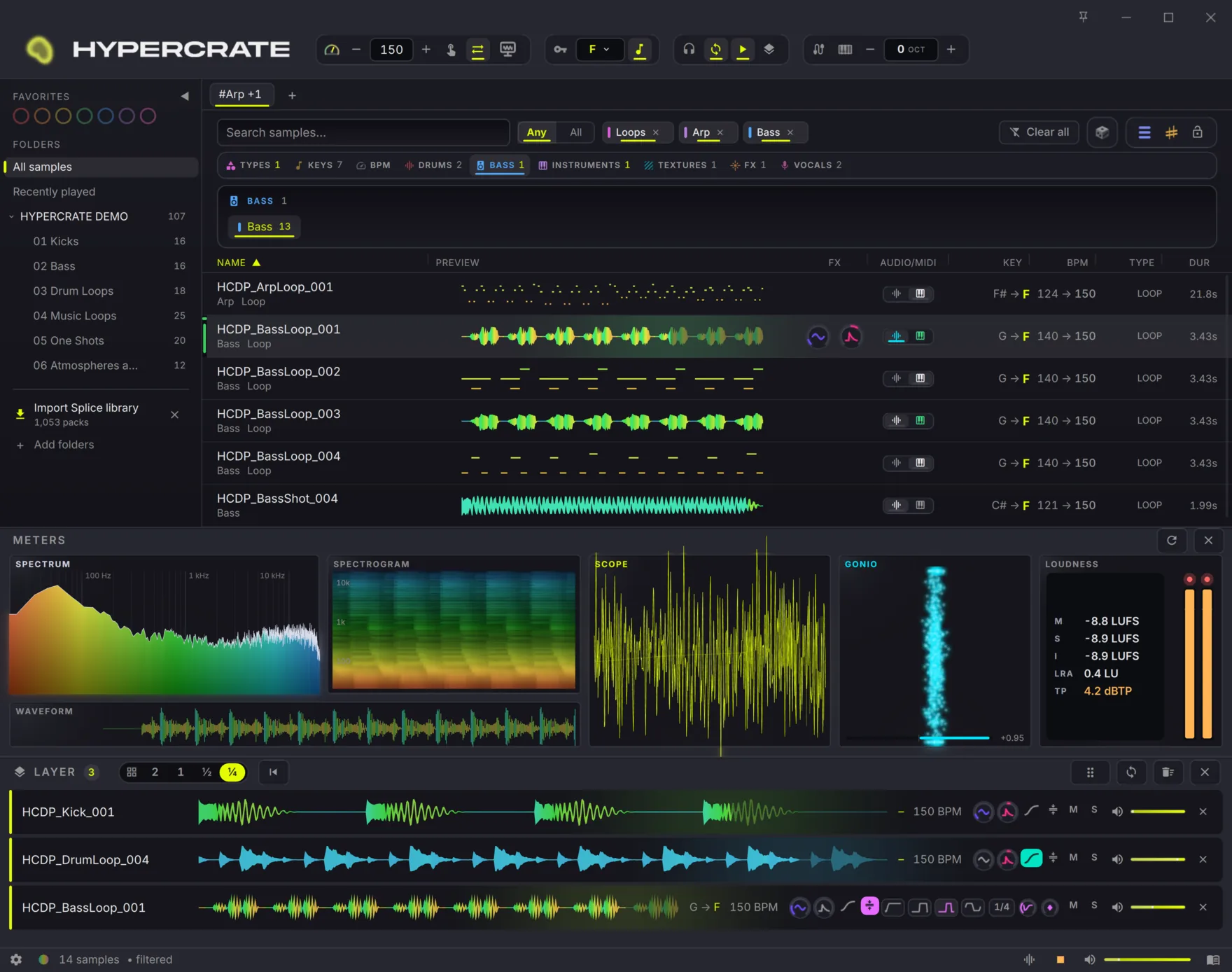The image size is (1232, 972).
Task: Reset meters with refresh icon
Action: coord(1172,540)
